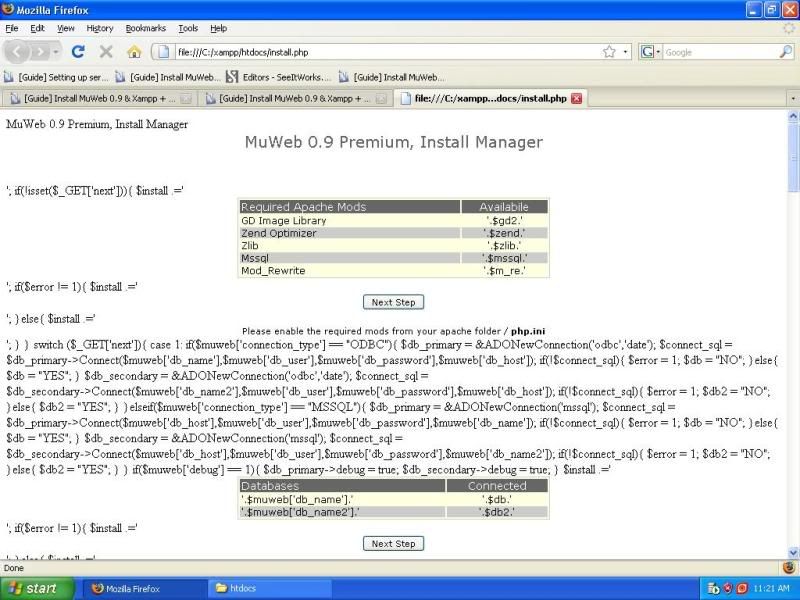Open the Tools menu
This screenshot has width=800, height=600.
pos(188,28)
